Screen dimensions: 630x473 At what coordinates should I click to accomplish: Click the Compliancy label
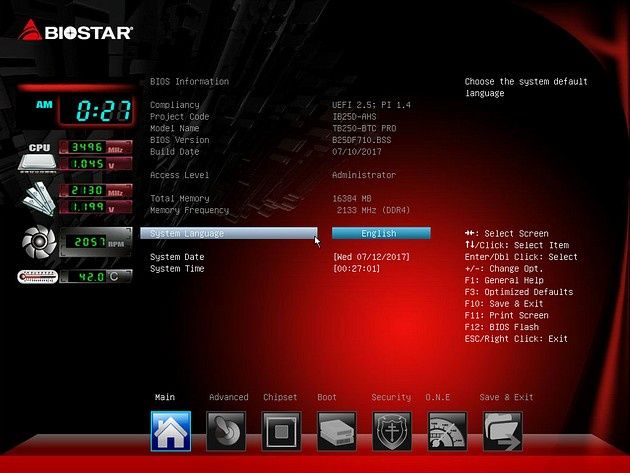coord(175,105)
